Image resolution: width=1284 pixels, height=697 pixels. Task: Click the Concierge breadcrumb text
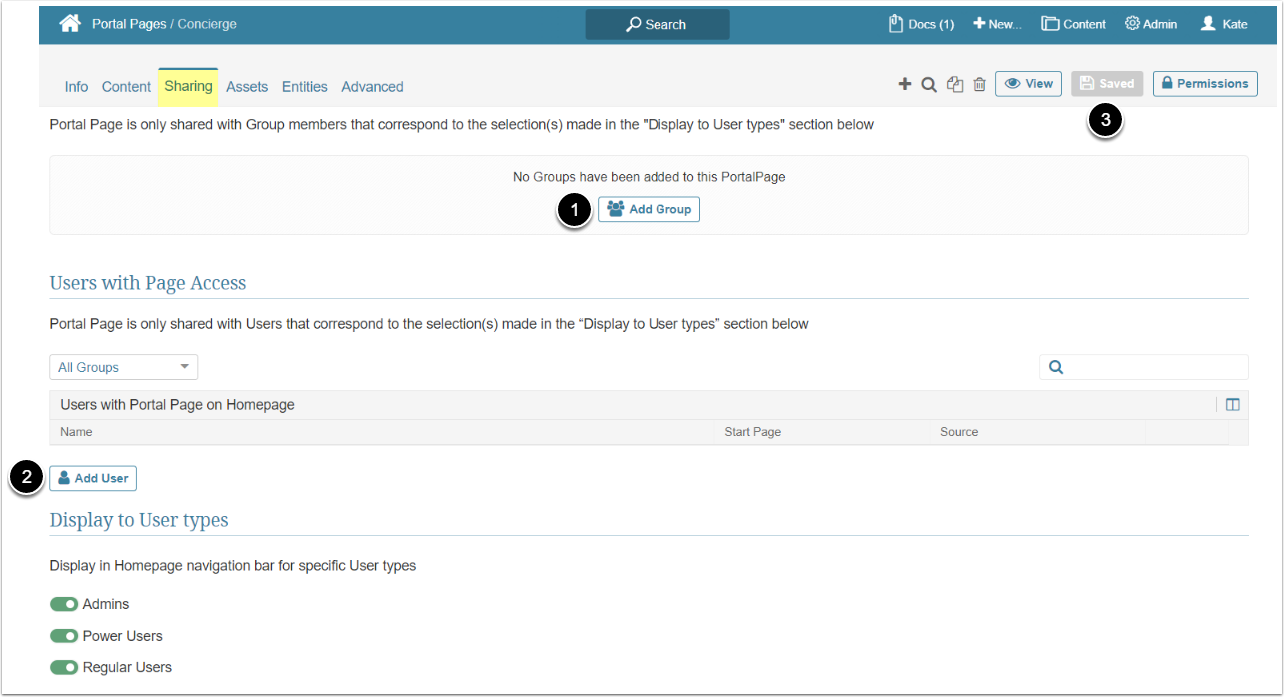click(207, 24)
